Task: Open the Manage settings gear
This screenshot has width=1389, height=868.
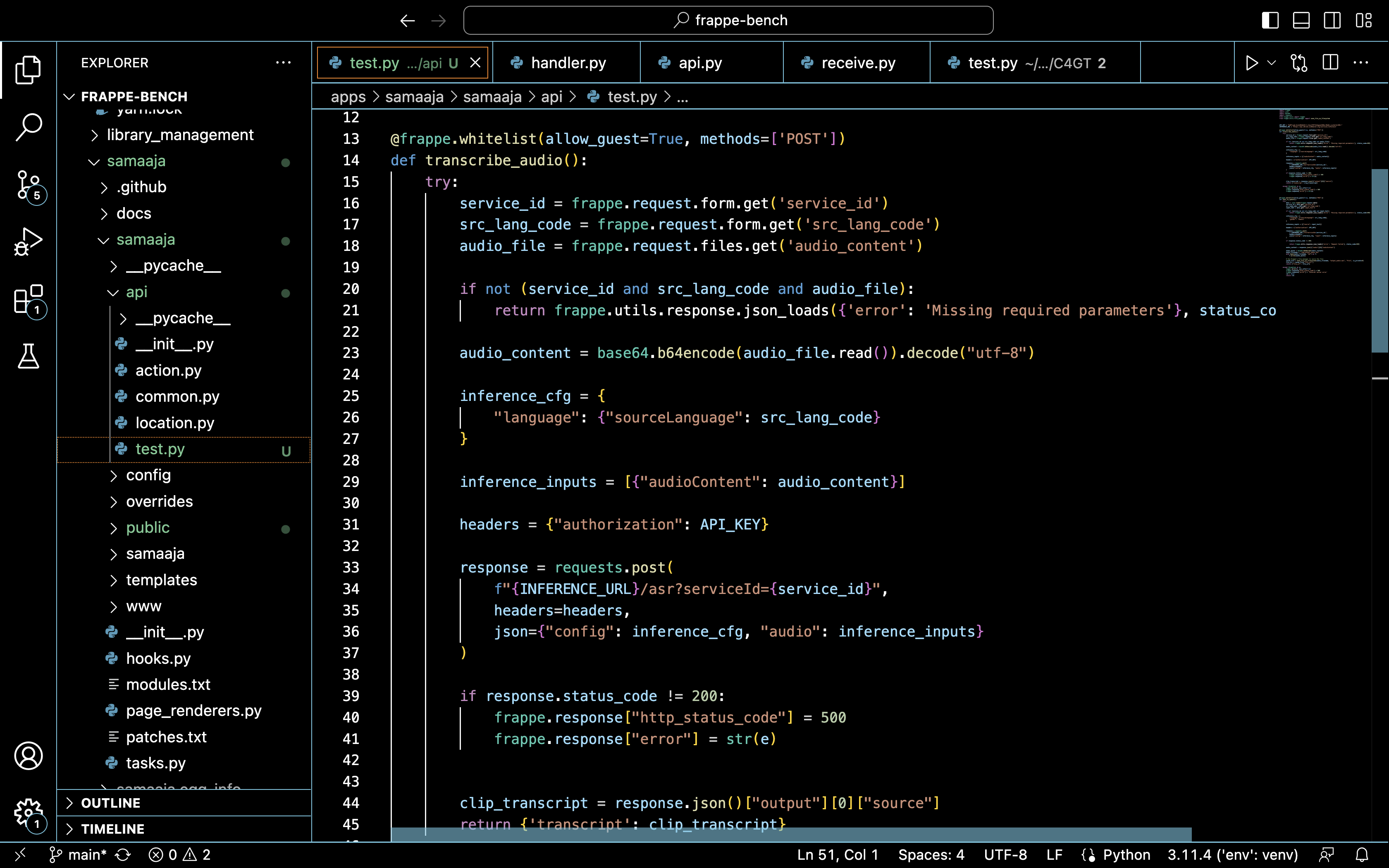Action: click(x=28, y=811)
